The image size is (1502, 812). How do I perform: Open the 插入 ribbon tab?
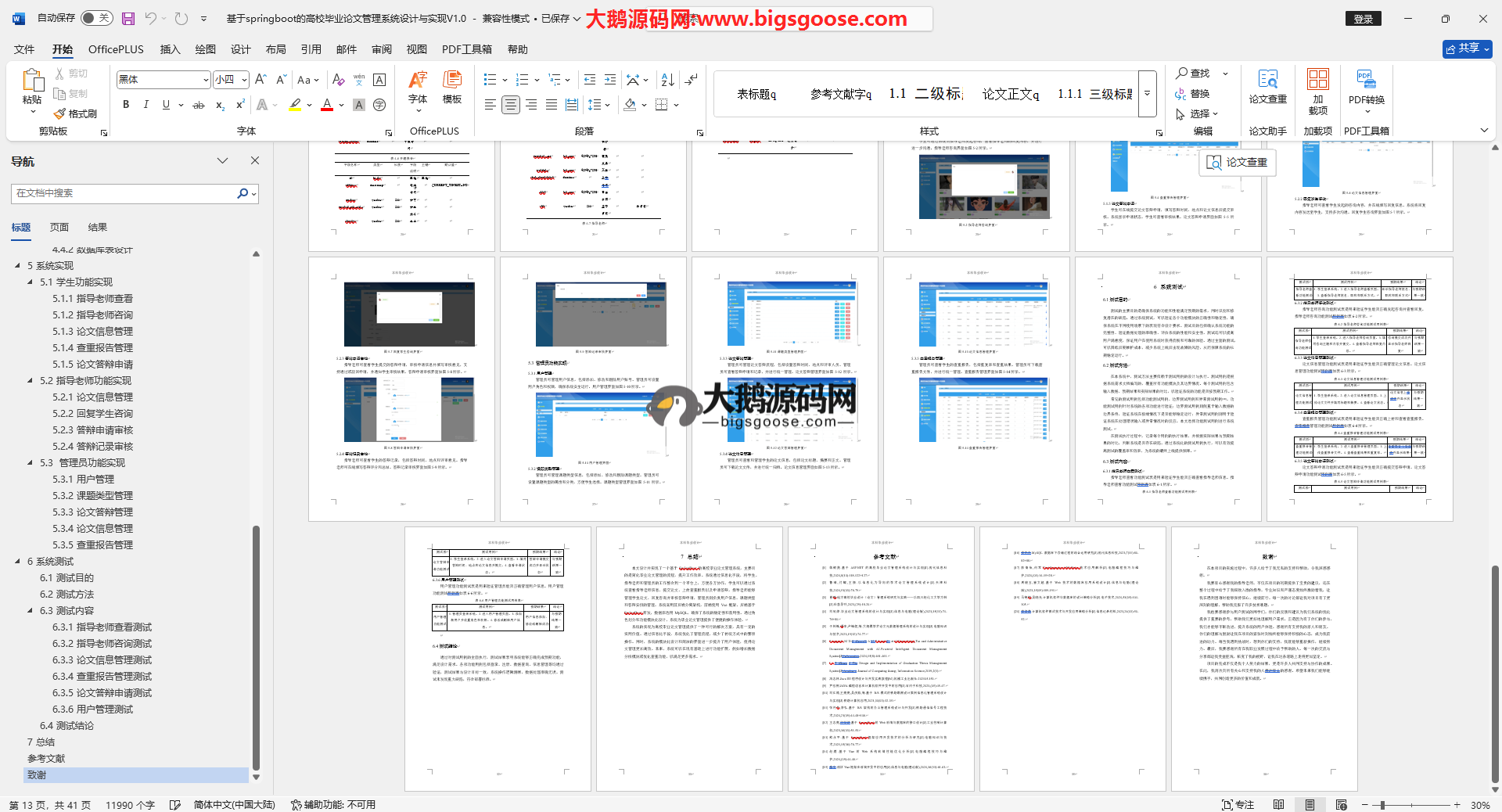[170, 49]
